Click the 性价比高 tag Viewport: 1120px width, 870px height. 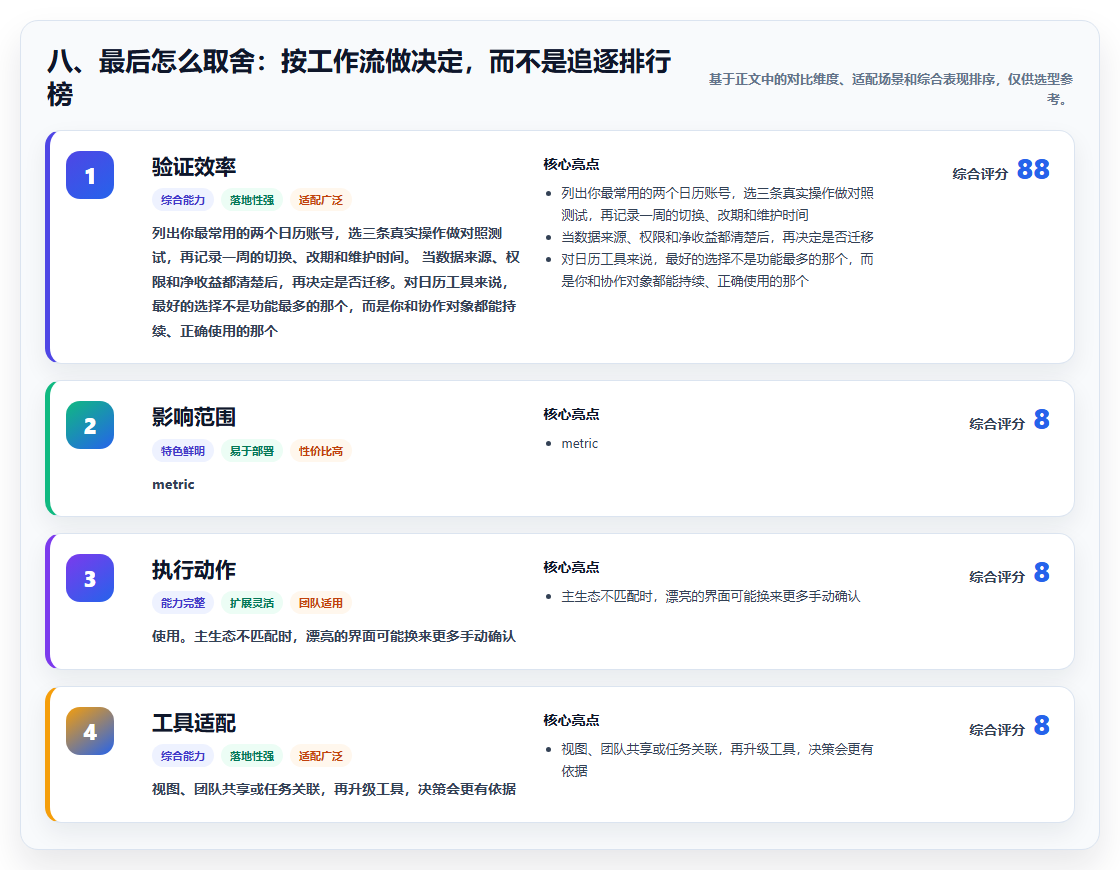(321, 451)
